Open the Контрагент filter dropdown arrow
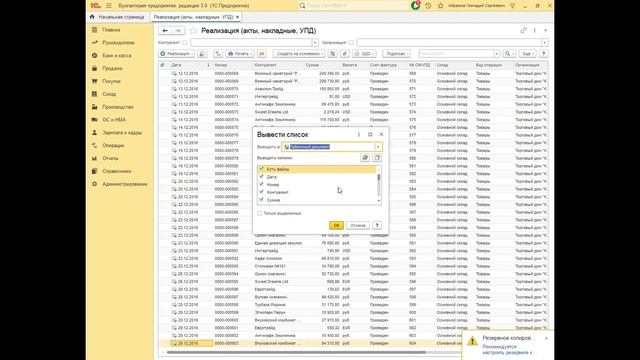The width and height of the screenshot is (640, 360). 315,42
